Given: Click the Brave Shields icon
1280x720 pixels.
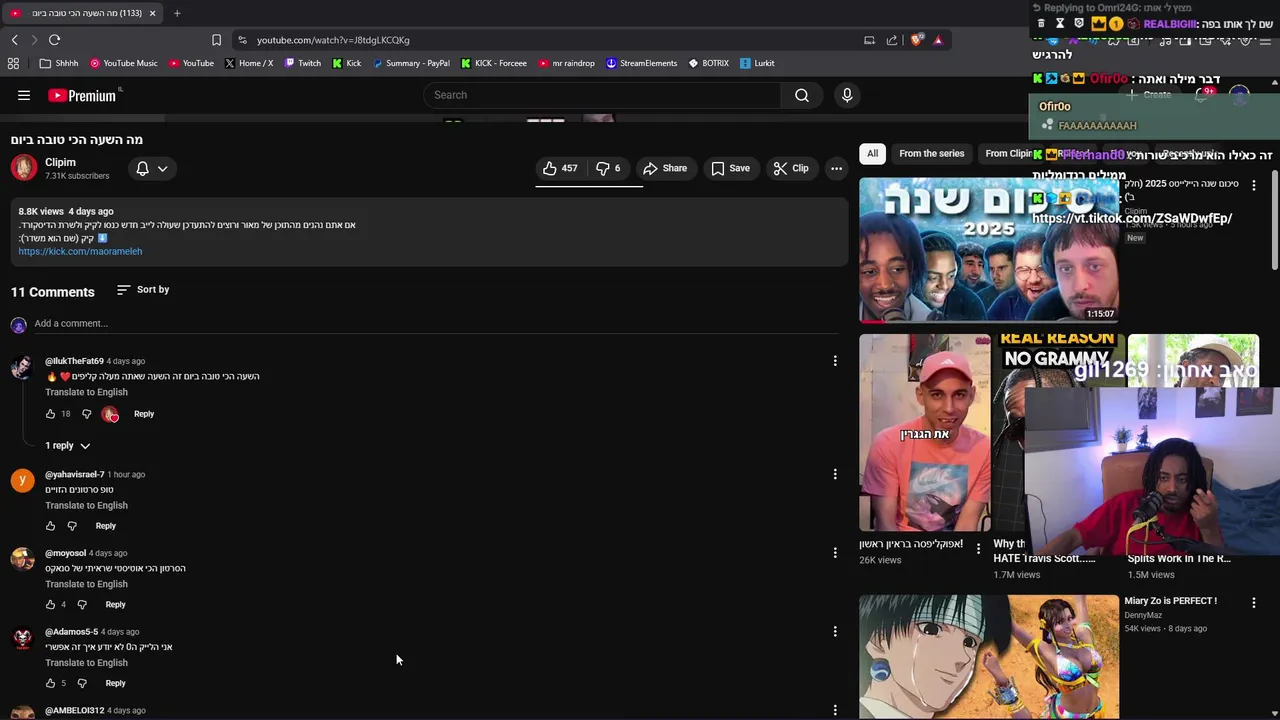Looking at the screenshot, I should click(916, 40).
